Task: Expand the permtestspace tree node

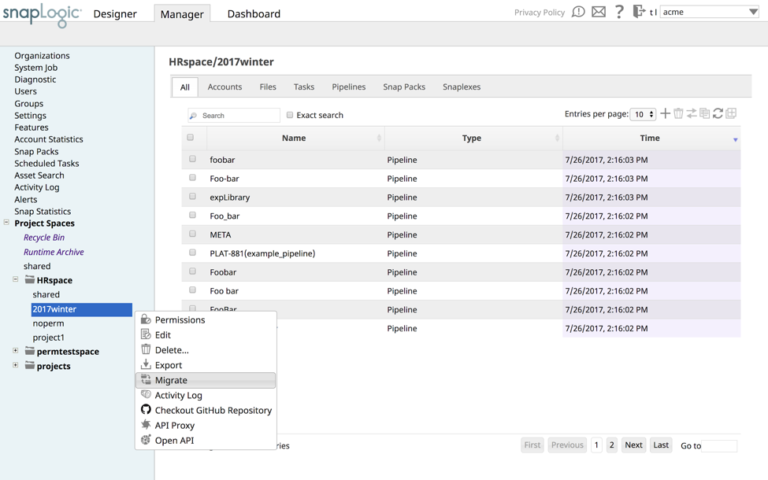Action: tap(16, 350)
